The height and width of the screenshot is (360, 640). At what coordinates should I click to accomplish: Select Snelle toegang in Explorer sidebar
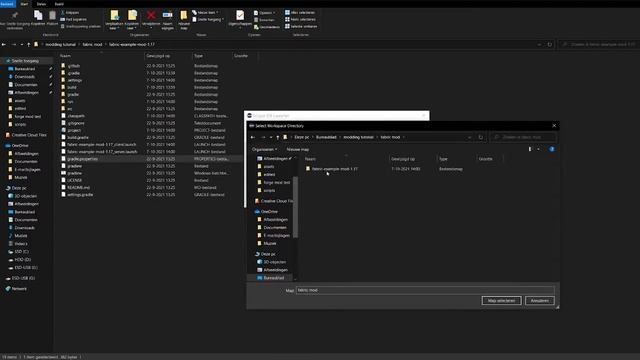[24, 61]
